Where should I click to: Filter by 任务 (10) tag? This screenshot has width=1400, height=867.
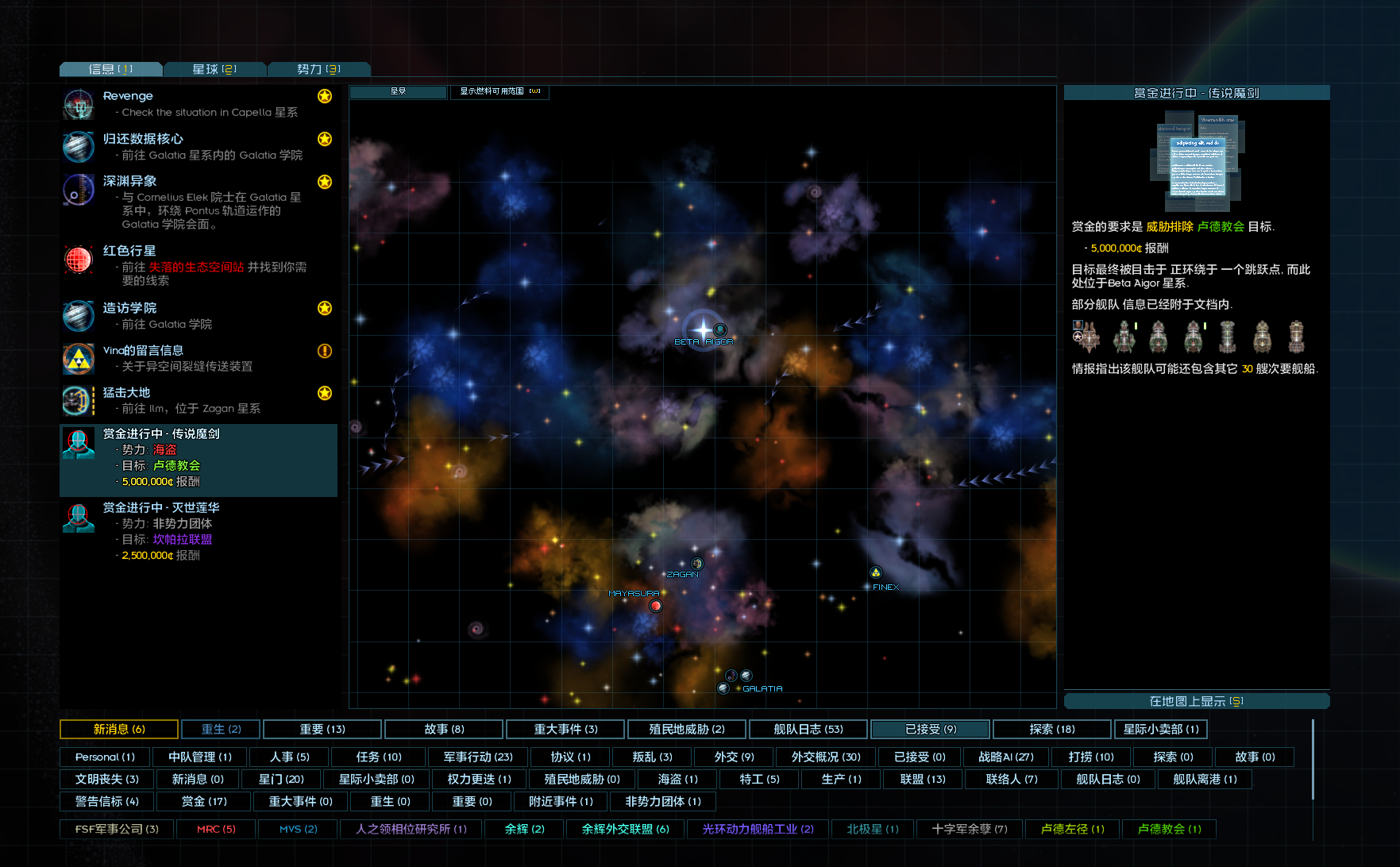click(379, 757)
